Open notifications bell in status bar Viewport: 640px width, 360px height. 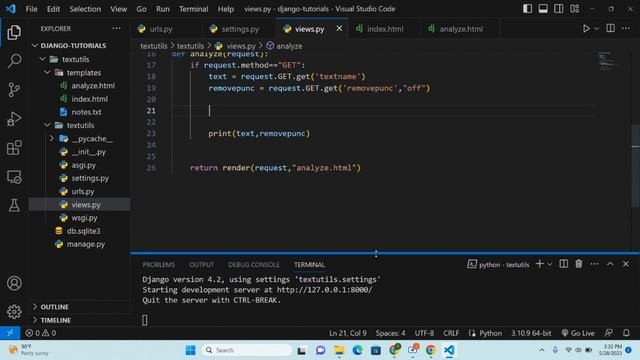626,333
